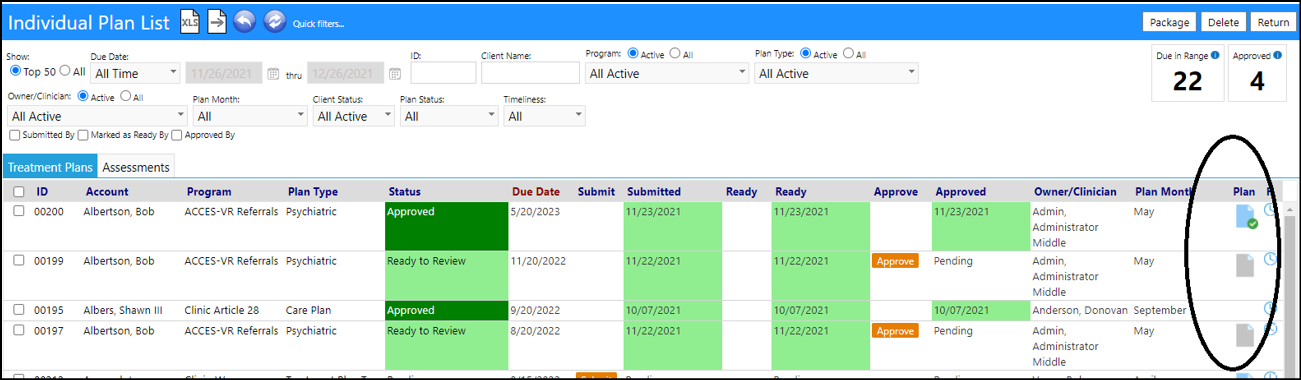Sort by the Plan Type column header
The image size is (1301, 380).
tap(313, 192)
